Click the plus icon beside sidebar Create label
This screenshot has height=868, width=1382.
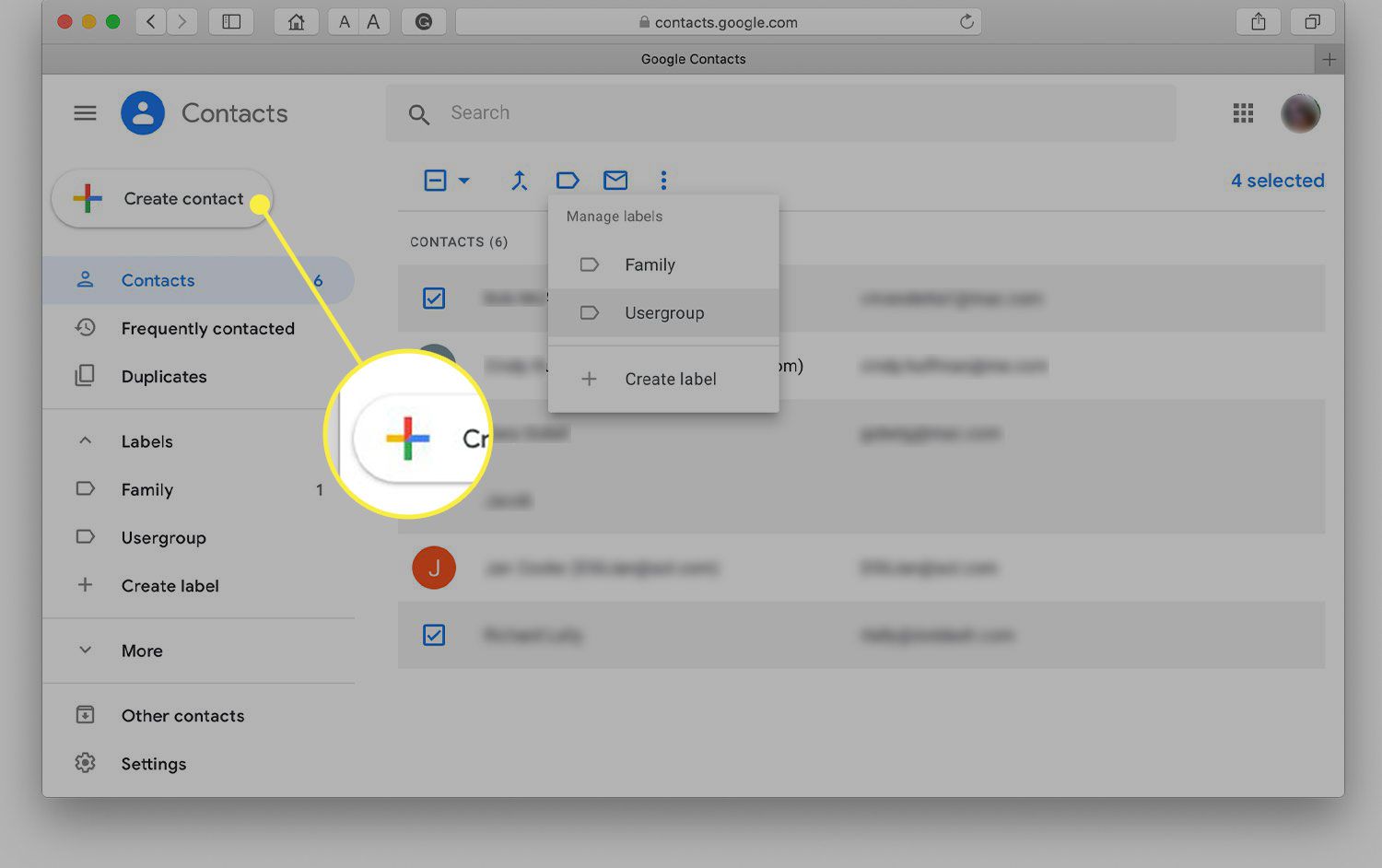[85, 584]
